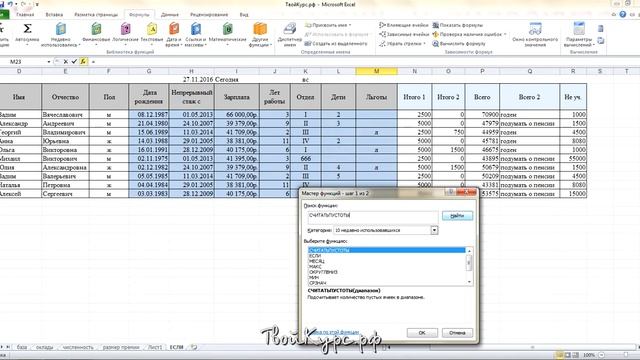Click function list scrollbar up arrow
Image resolution: width=640 pixels, height=360 pixels.
469,251
